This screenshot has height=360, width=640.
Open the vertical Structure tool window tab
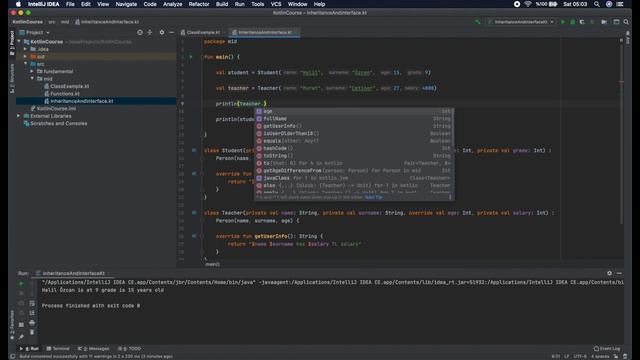coord(12,78)
